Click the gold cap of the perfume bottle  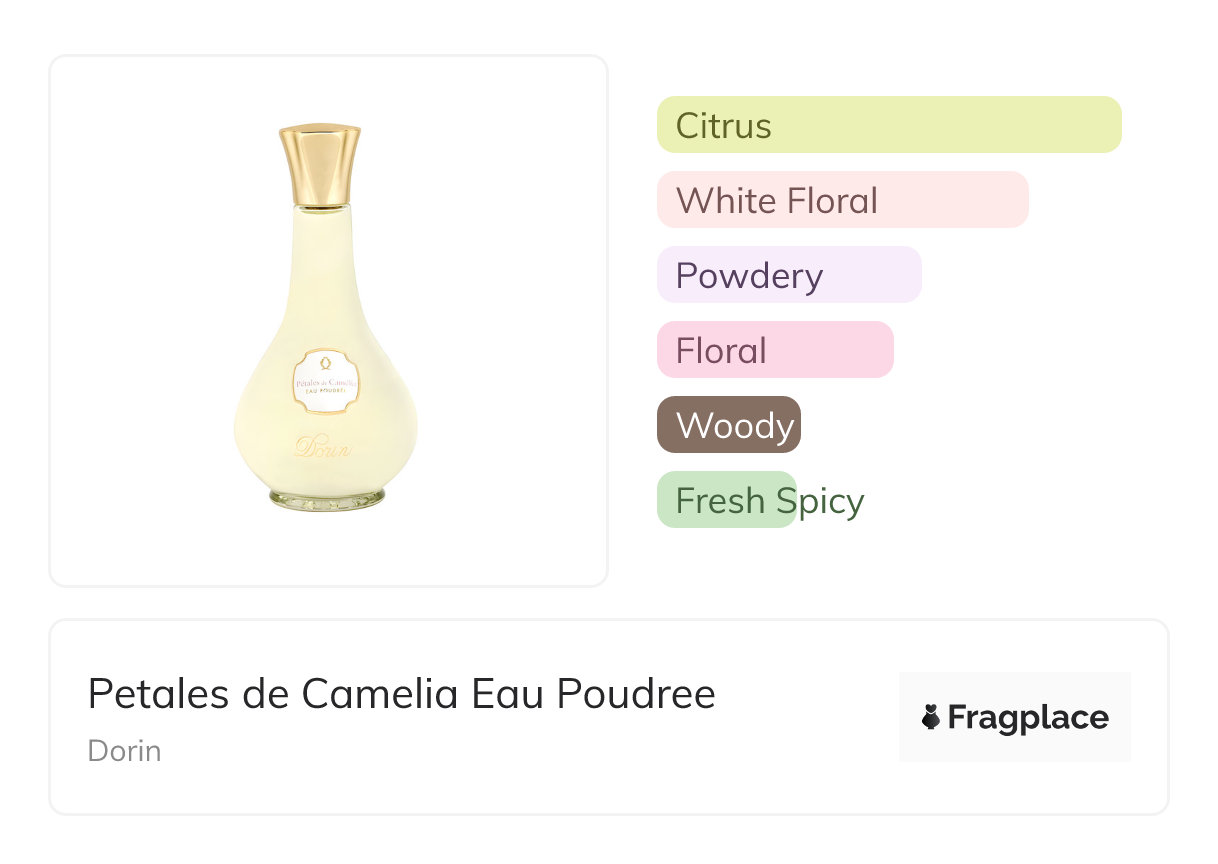[320, 164]
